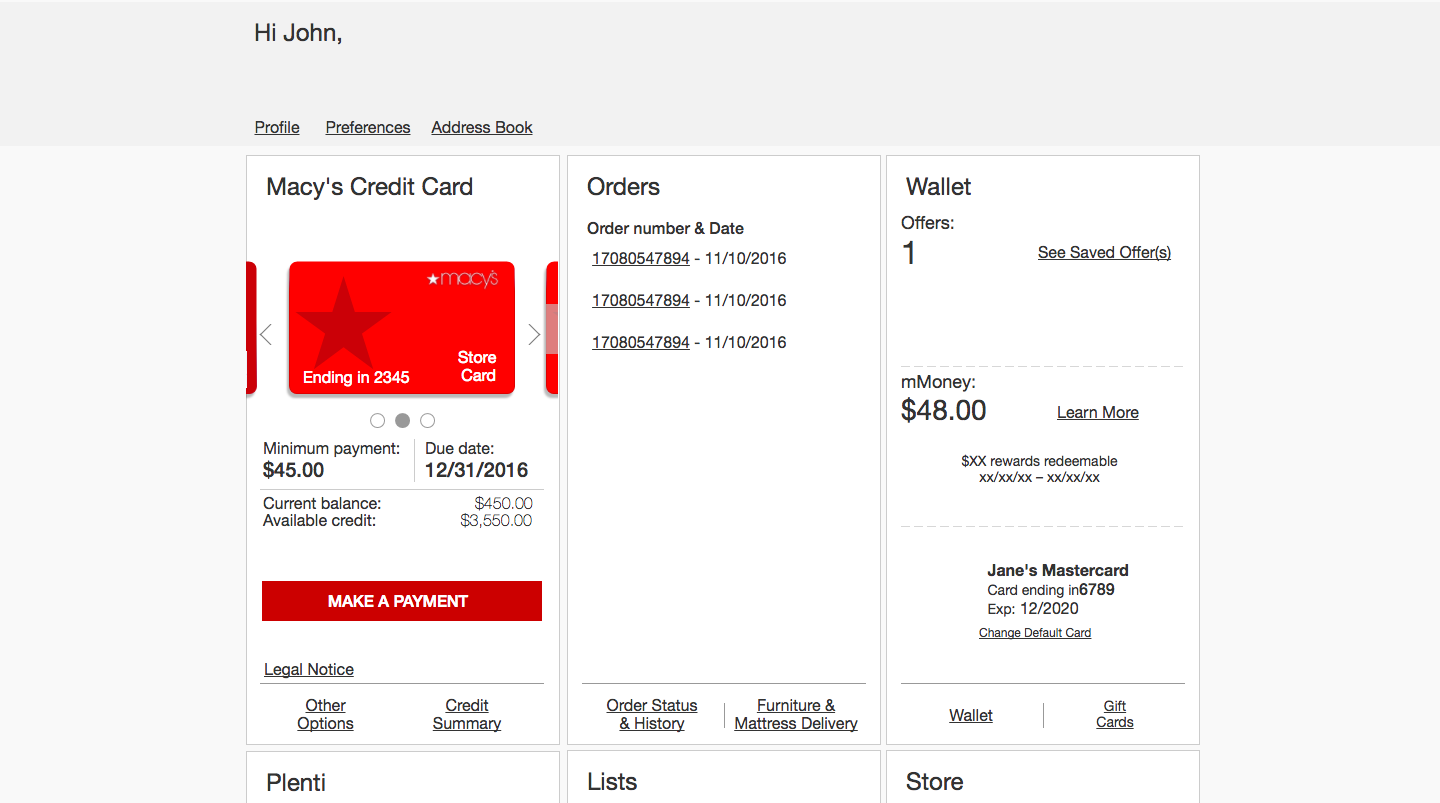Click the Lists panel heading

(612, 782)
